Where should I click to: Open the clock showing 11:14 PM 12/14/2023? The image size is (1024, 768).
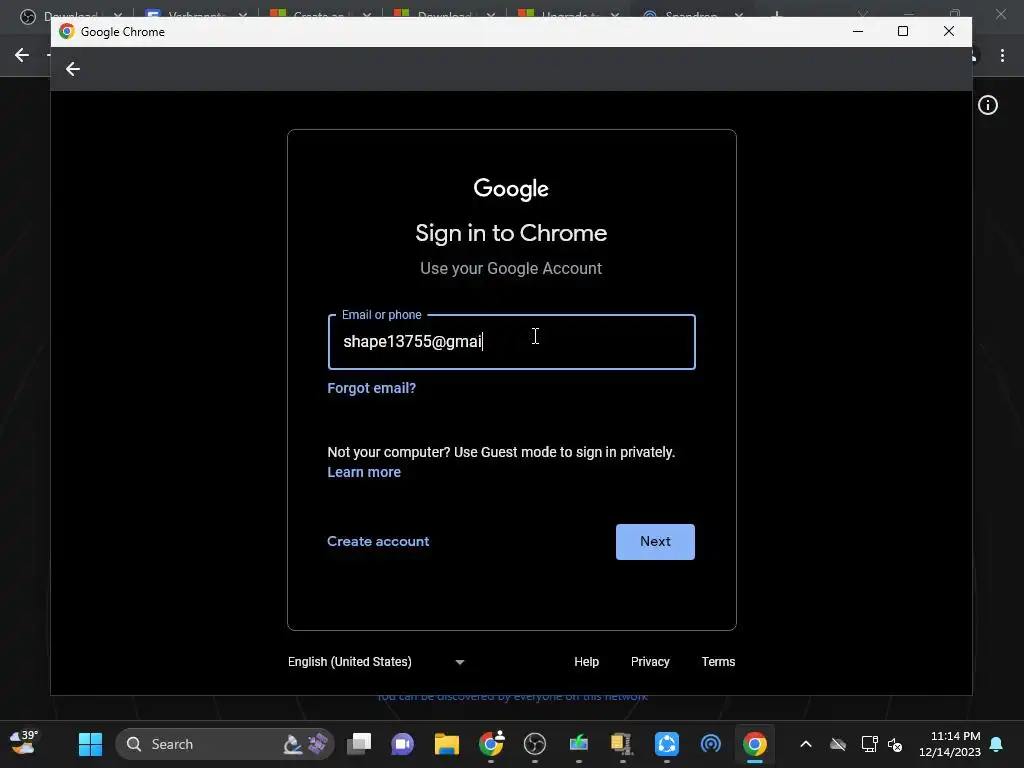pyautogui.click(x=950, y=744)
